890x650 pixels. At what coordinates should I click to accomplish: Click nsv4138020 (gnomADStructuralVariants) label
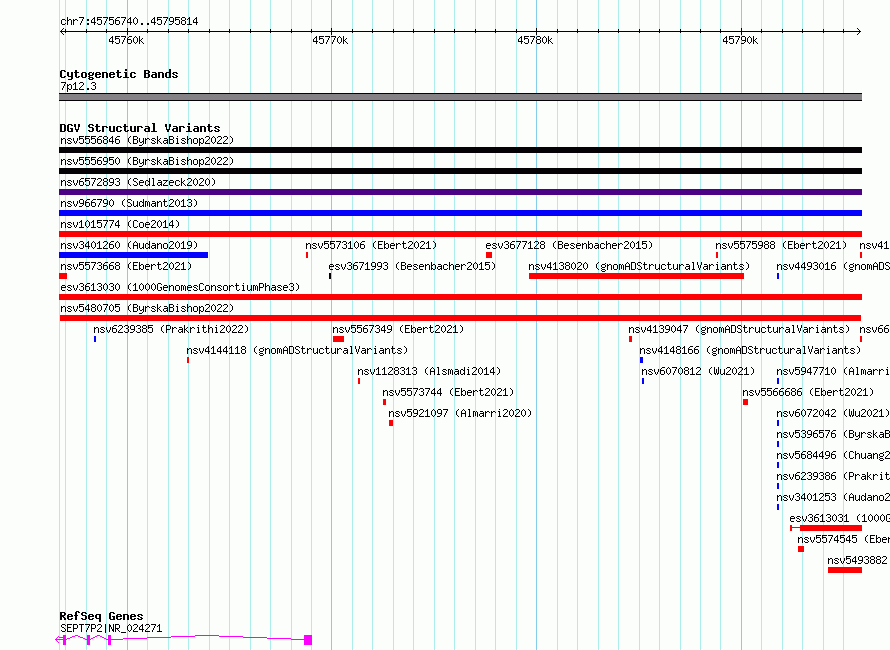pyautogui.click(x=639, y=266)
